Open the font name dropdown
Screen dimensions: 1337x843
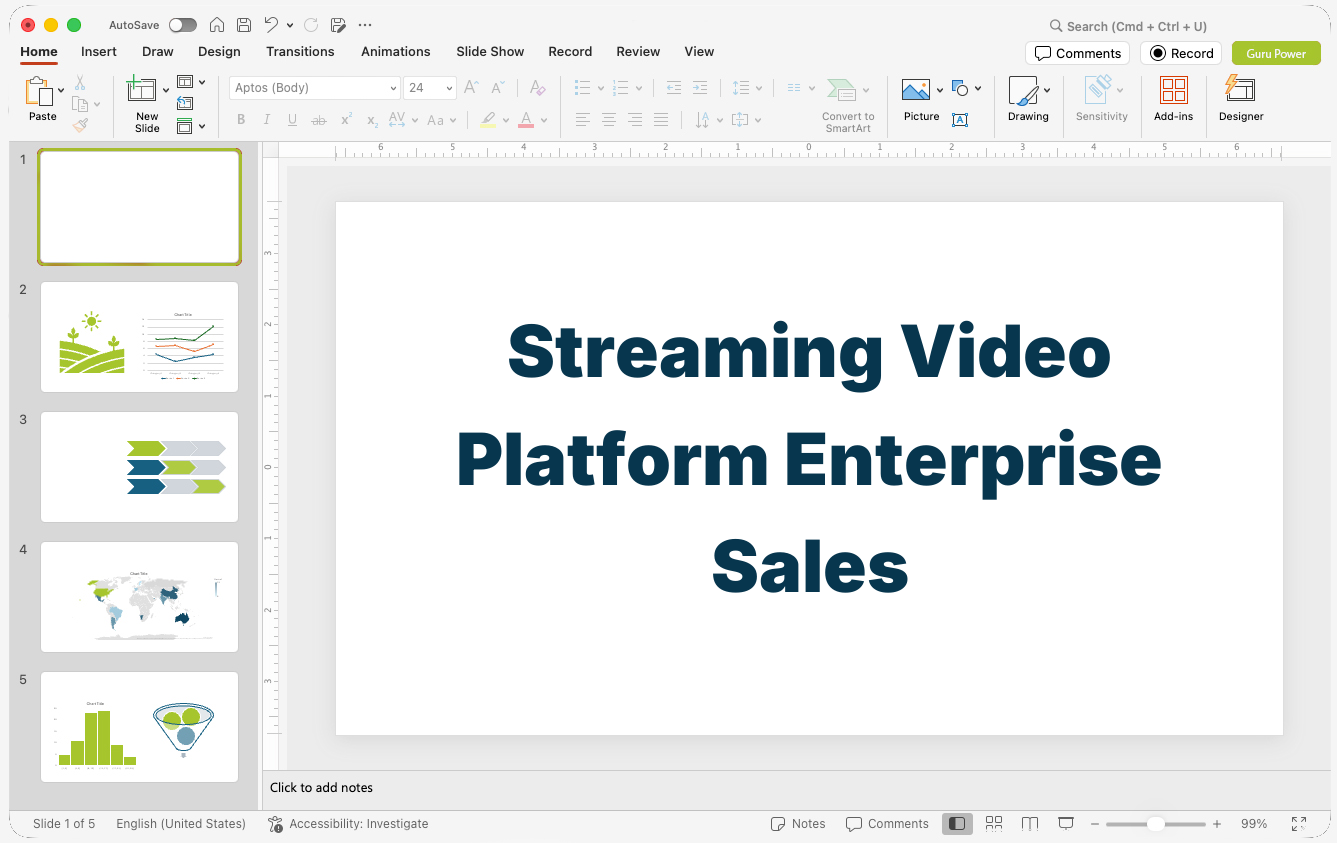[393, 88]
